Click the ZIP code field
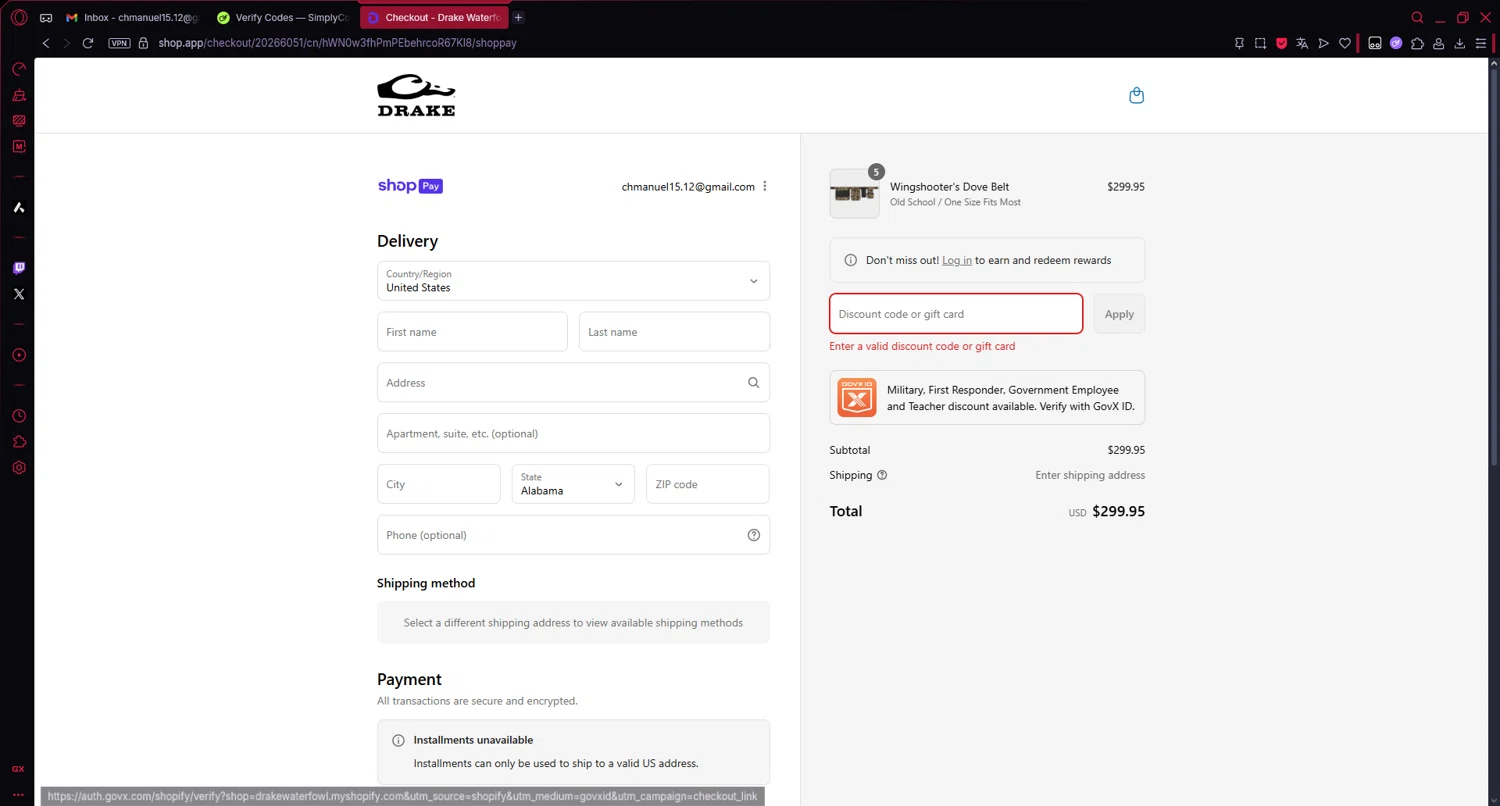Screen dimensions: 1500x806 coord(708,484)
